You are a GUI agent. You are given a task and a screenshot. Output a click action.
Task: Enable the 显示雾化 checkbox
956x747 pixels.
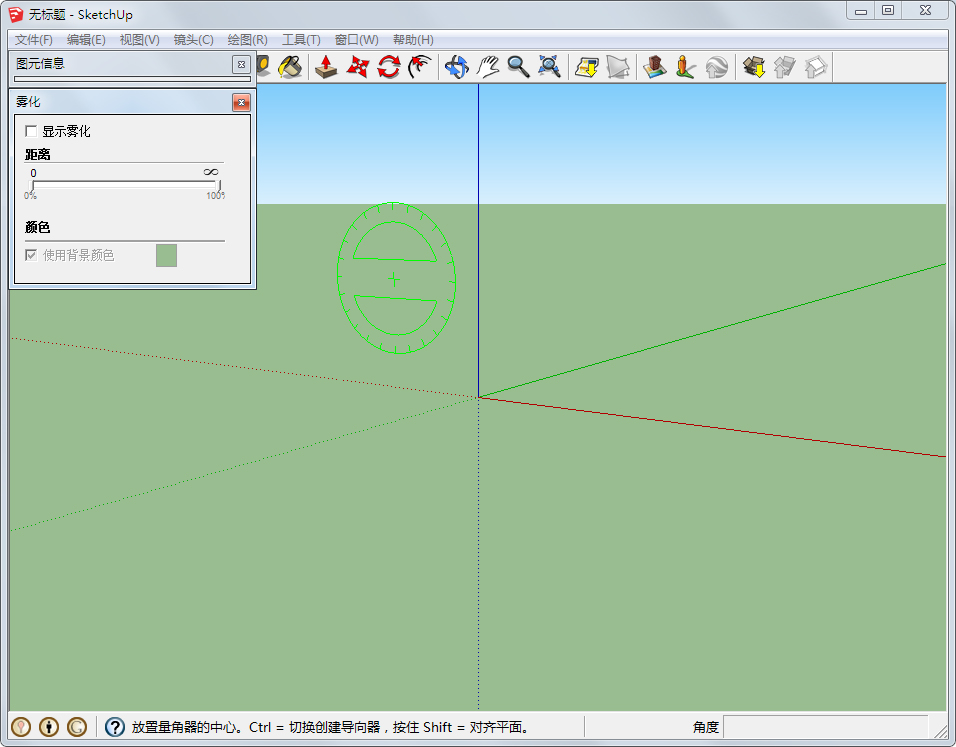point(31,131)
